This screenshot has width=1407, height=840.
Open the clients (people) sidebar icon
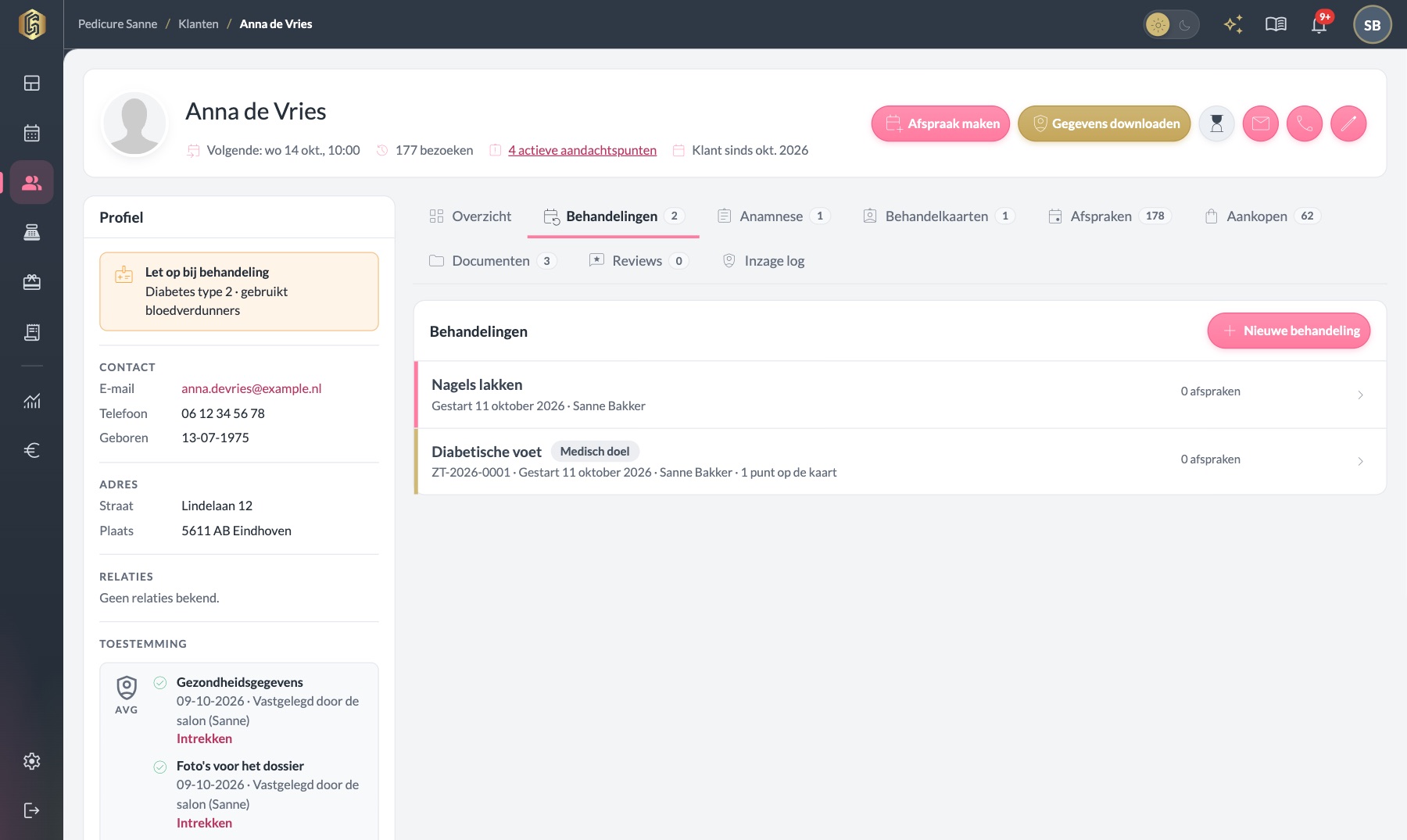31,182
